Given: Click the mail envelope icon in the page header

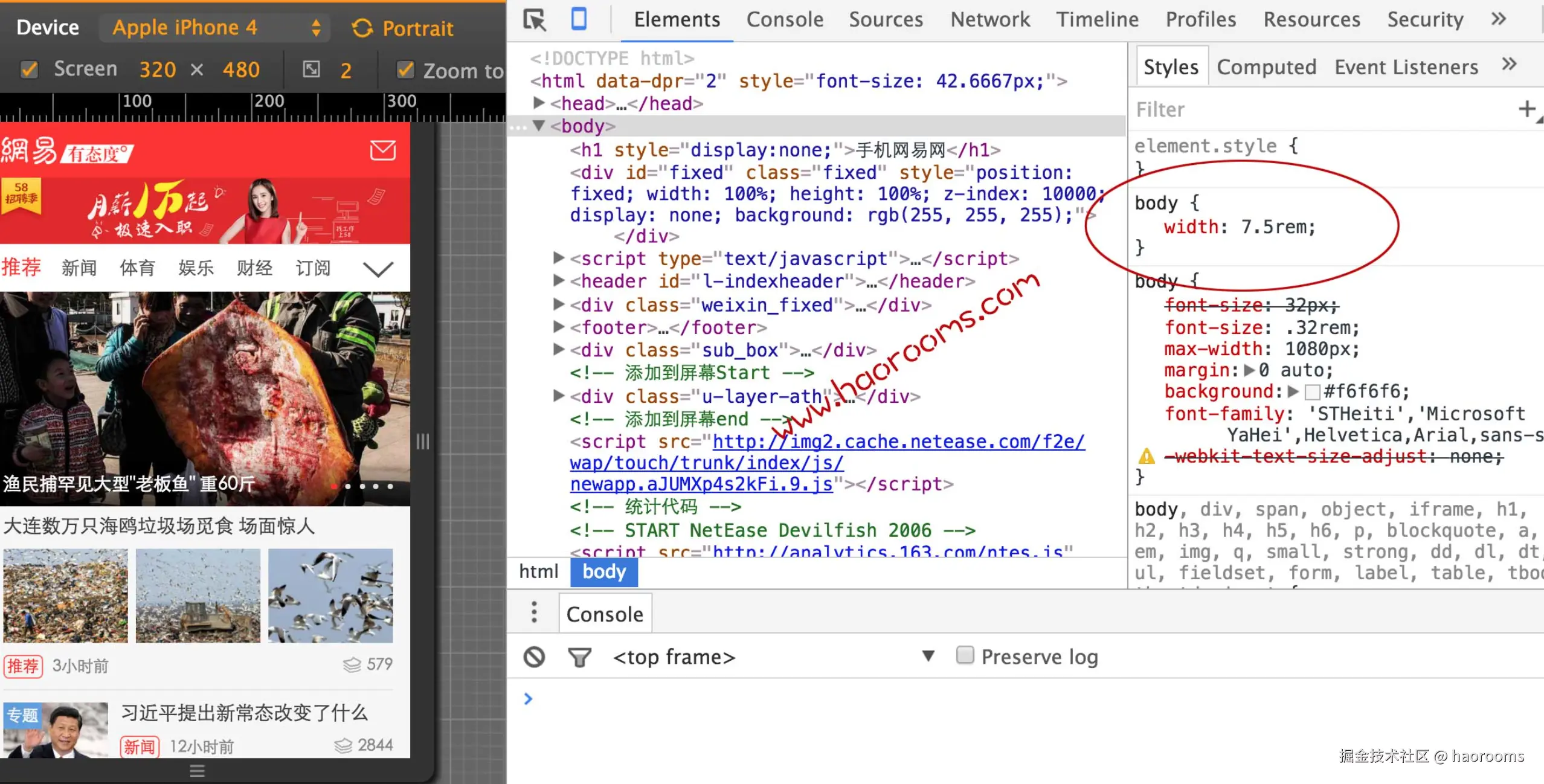Looking at the screenshot, I should point(382,150).
